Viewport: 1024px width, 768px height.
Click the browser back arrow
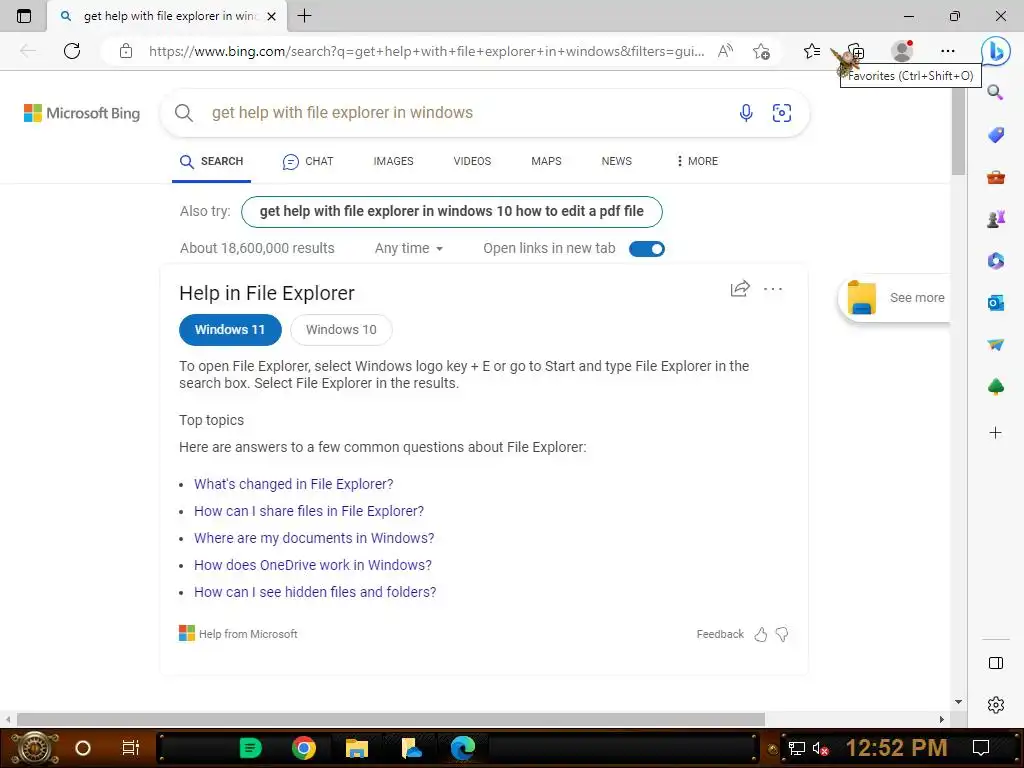coord(27,51)
